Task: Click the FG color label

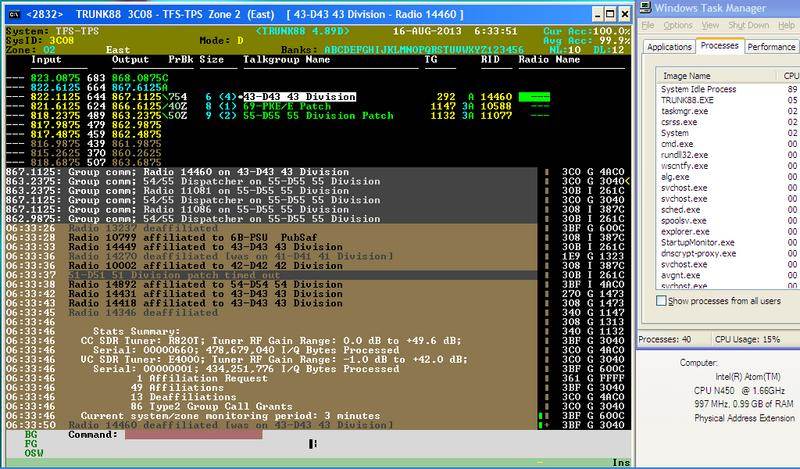Action: 31,443
